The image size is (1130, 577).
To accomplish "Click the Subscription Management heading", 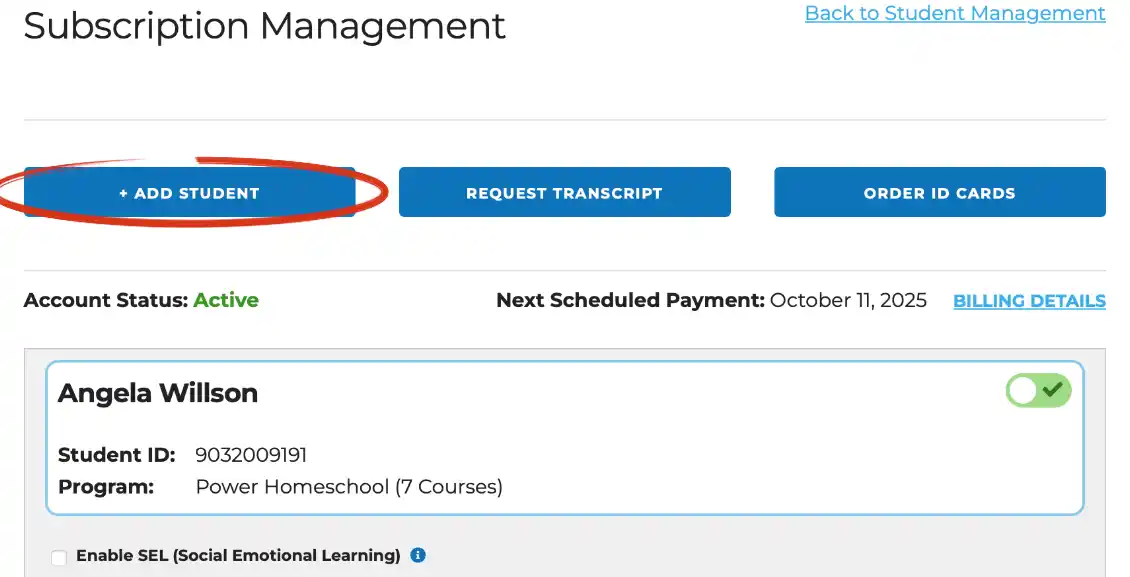I will point(264,27).
